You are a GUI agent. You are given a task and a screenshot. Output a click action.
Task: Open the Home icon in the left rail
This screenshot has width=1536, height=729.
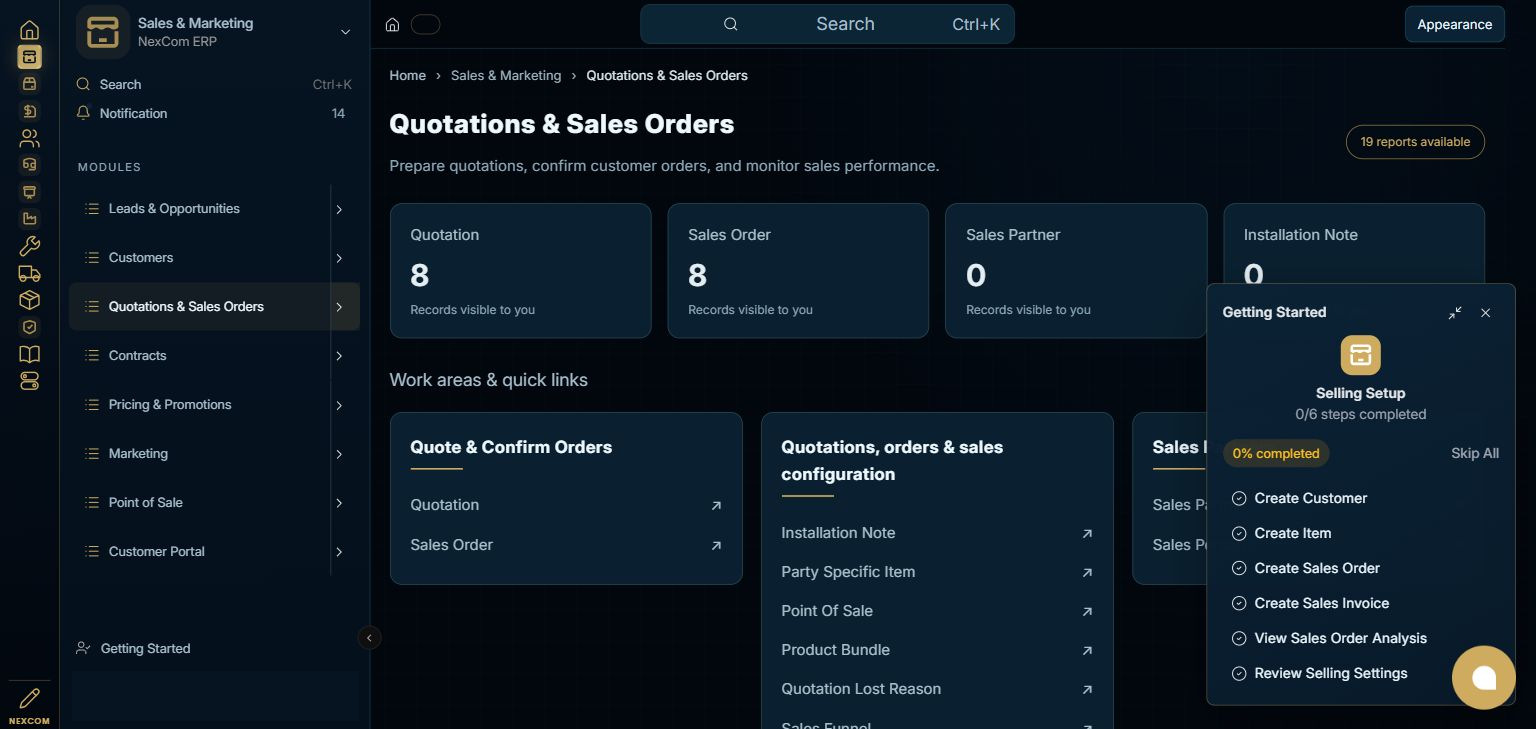coord(29,30)
